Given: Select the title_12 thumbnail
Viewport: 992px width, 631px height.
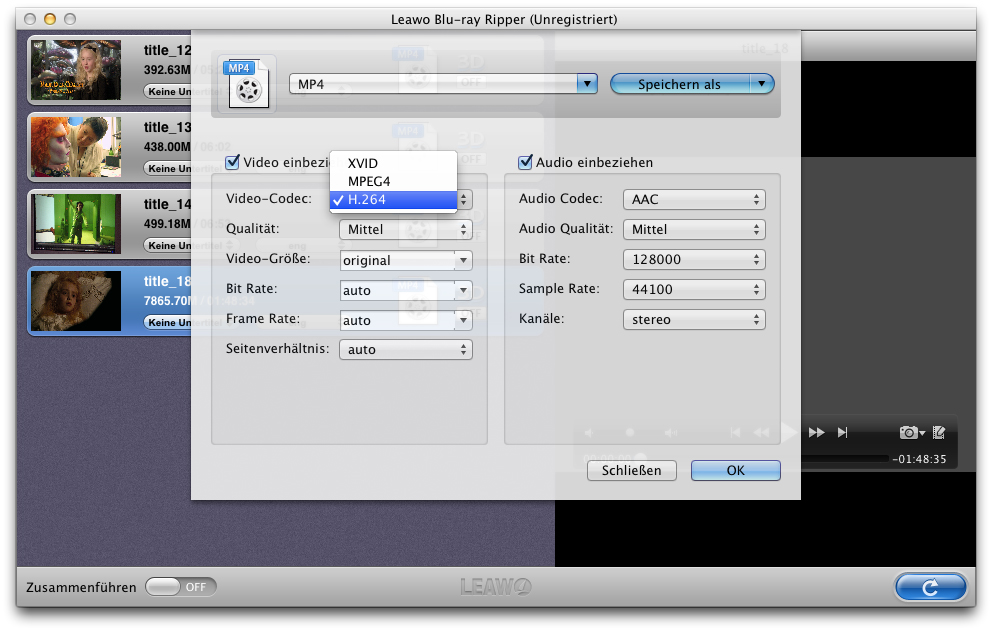Looking at the screenshot, I should pos(76,70).
